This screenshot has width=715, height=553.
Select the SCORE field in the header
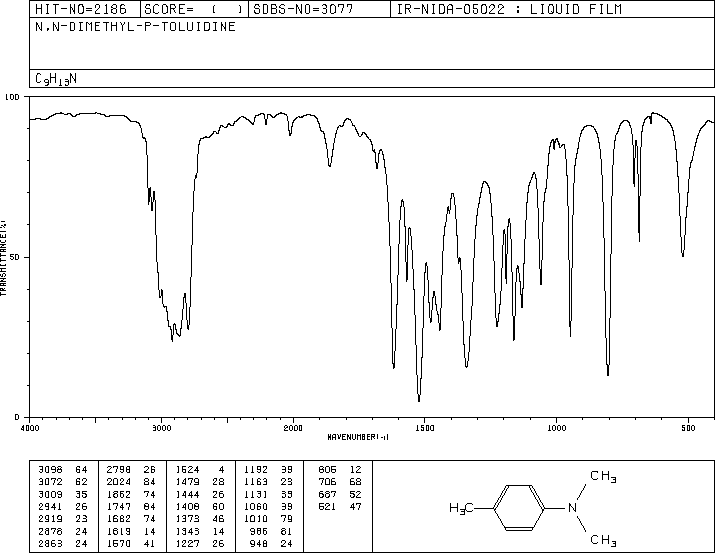[194, 9]
